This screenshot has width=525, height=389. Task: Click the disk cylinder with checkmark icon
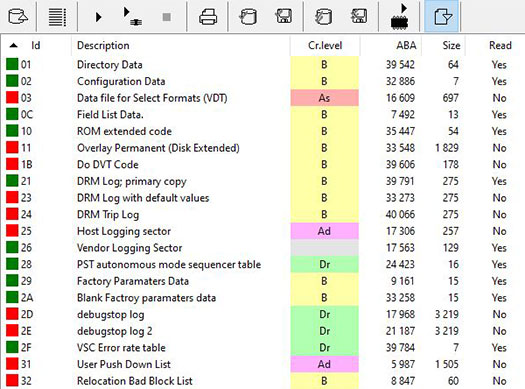[323, 16]
